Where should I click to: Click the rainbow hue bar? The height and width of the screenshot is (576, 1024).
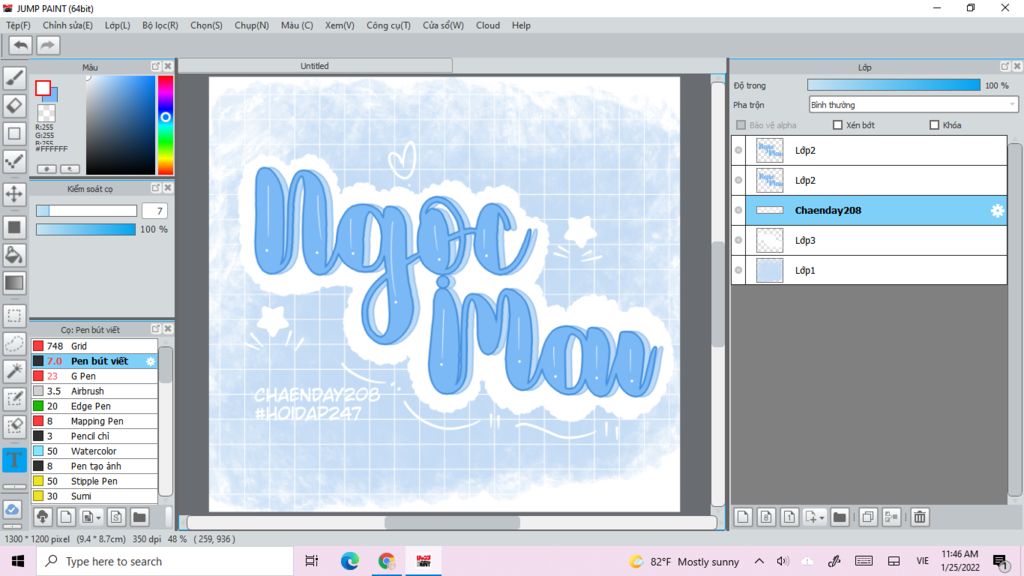coord(166,125)
